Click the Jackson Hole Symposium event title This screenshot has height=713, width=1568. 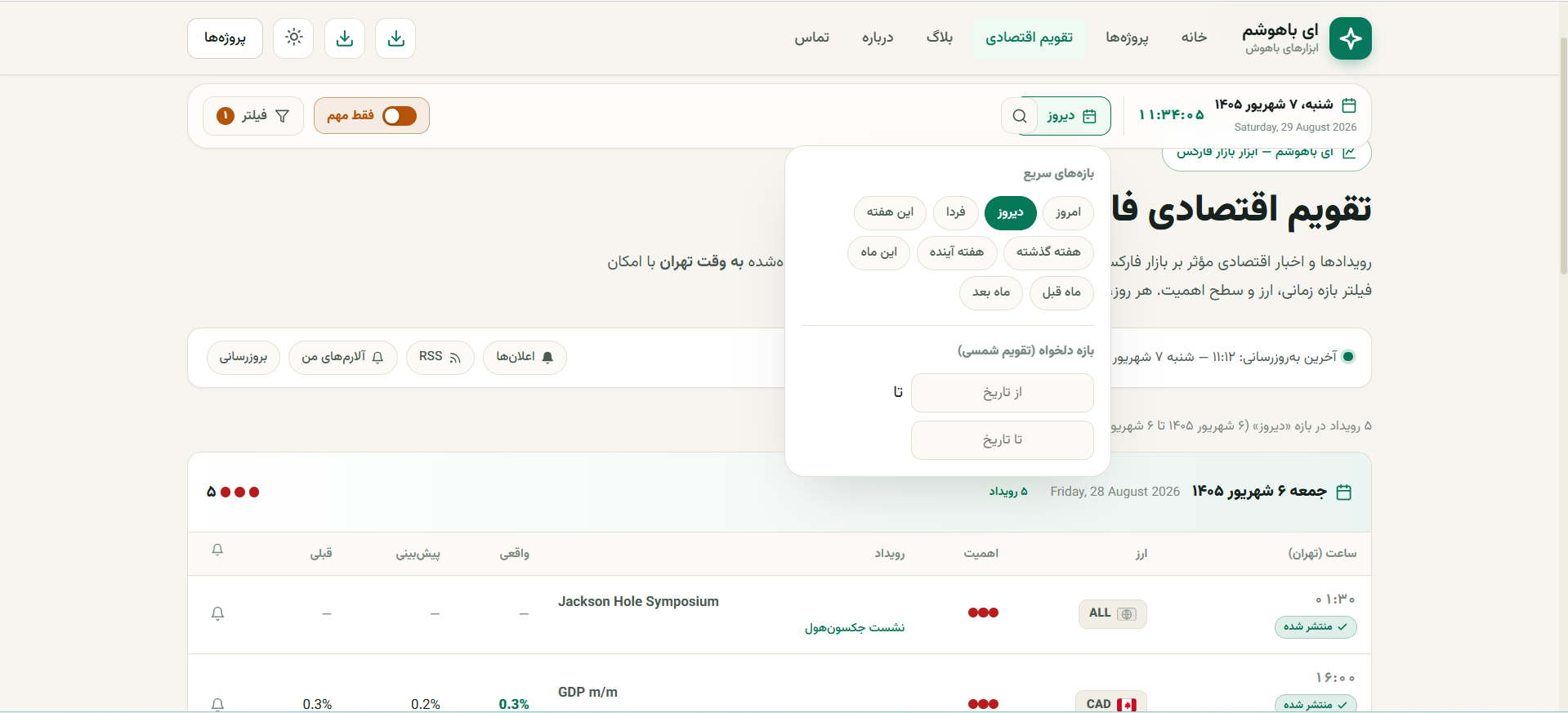click(x=638, y=601)
